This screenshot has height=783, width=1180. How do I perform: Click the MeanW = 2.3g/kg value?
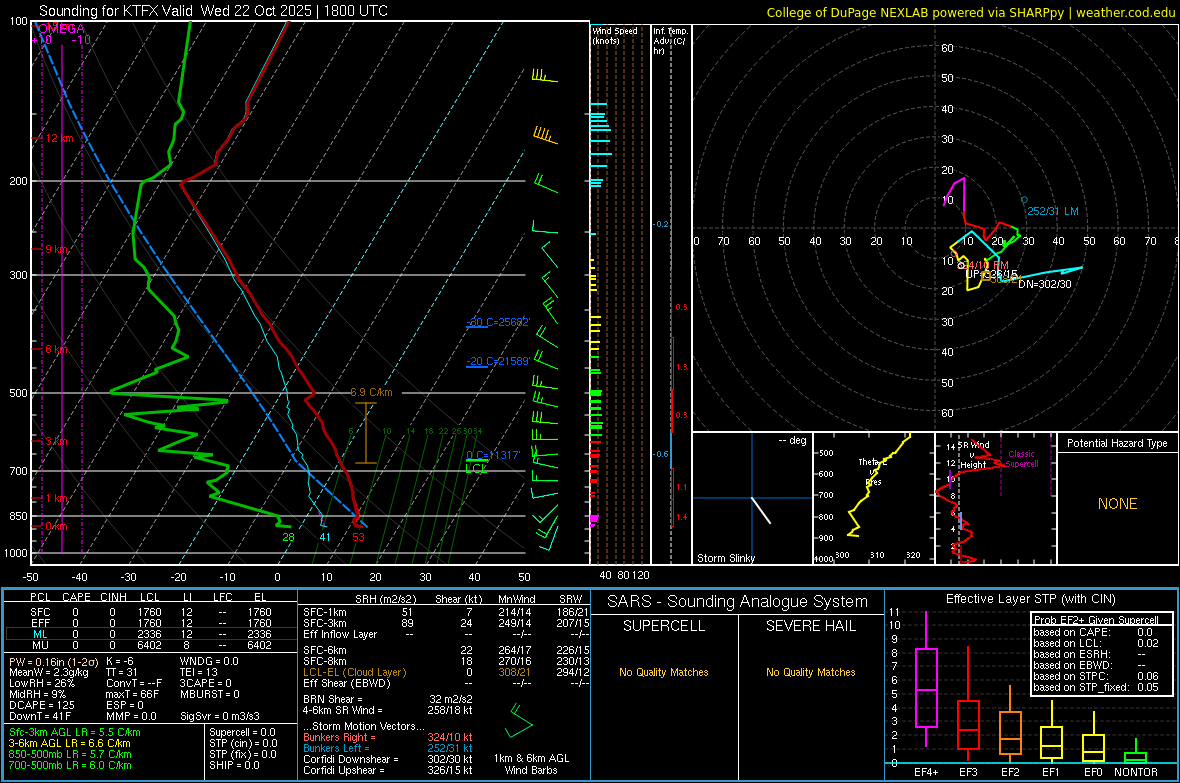(48, 672)
